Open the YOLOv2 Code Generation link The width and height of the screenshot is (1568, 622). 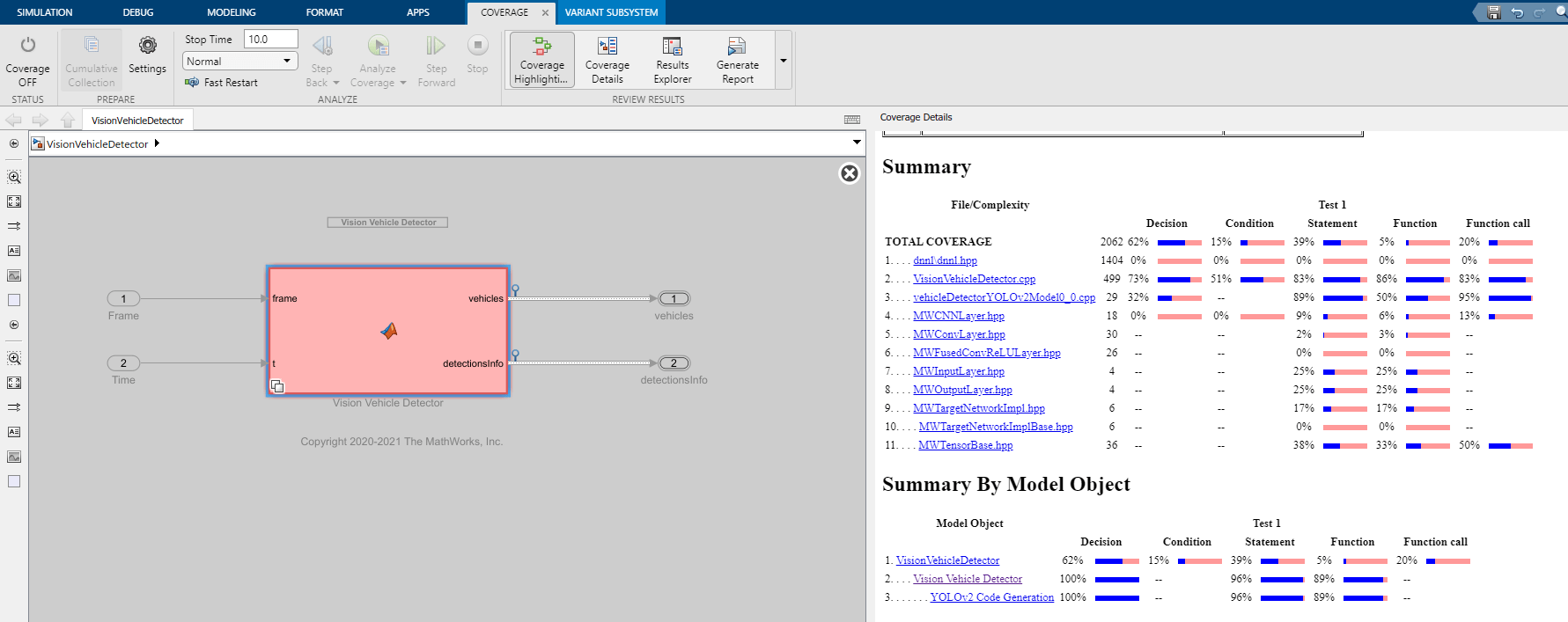pos(991,597)
